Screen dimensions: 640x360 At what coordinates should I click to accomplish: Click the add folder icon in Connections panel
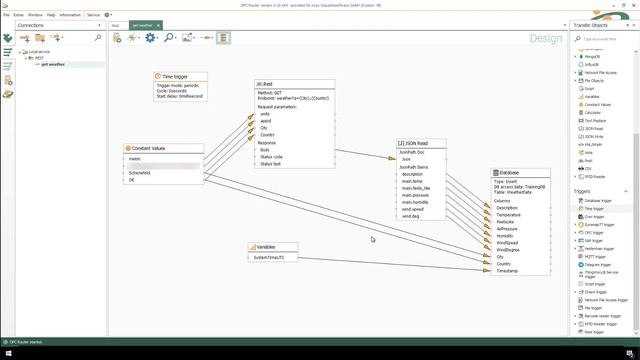point(40,38)
